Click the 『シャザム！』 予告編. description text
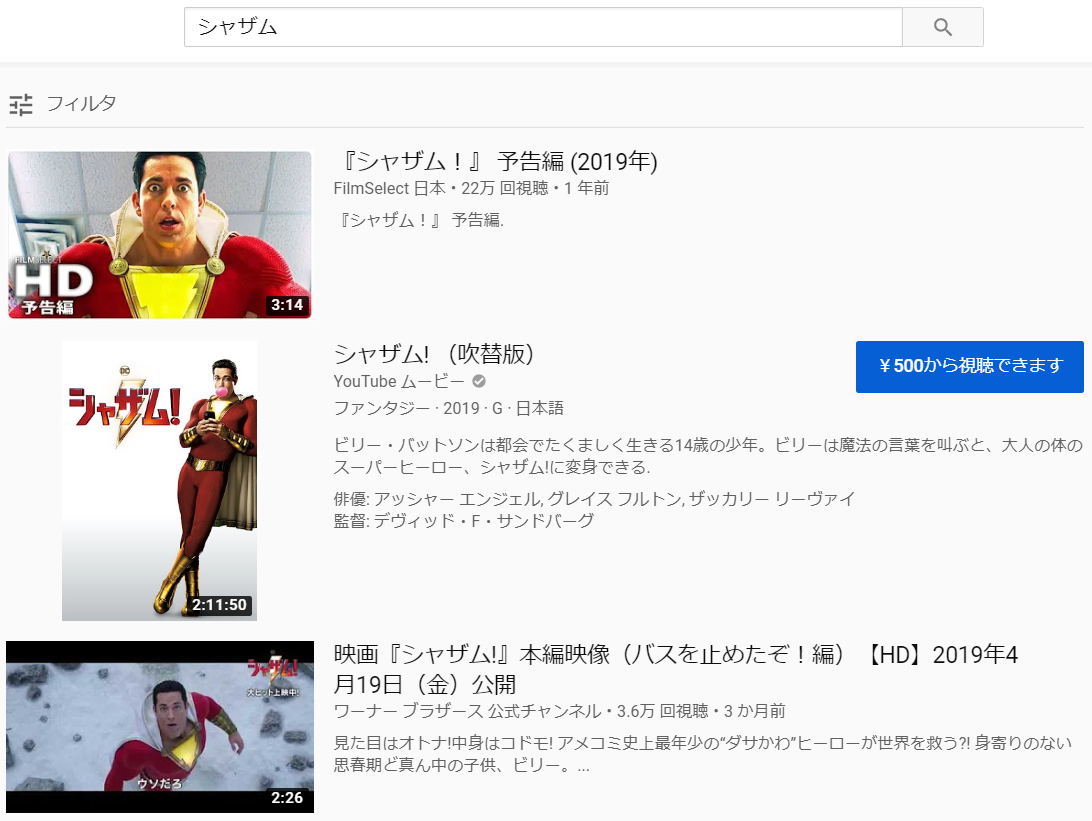This screenshot has height=821, width=1092. click(x=419, y=220)
